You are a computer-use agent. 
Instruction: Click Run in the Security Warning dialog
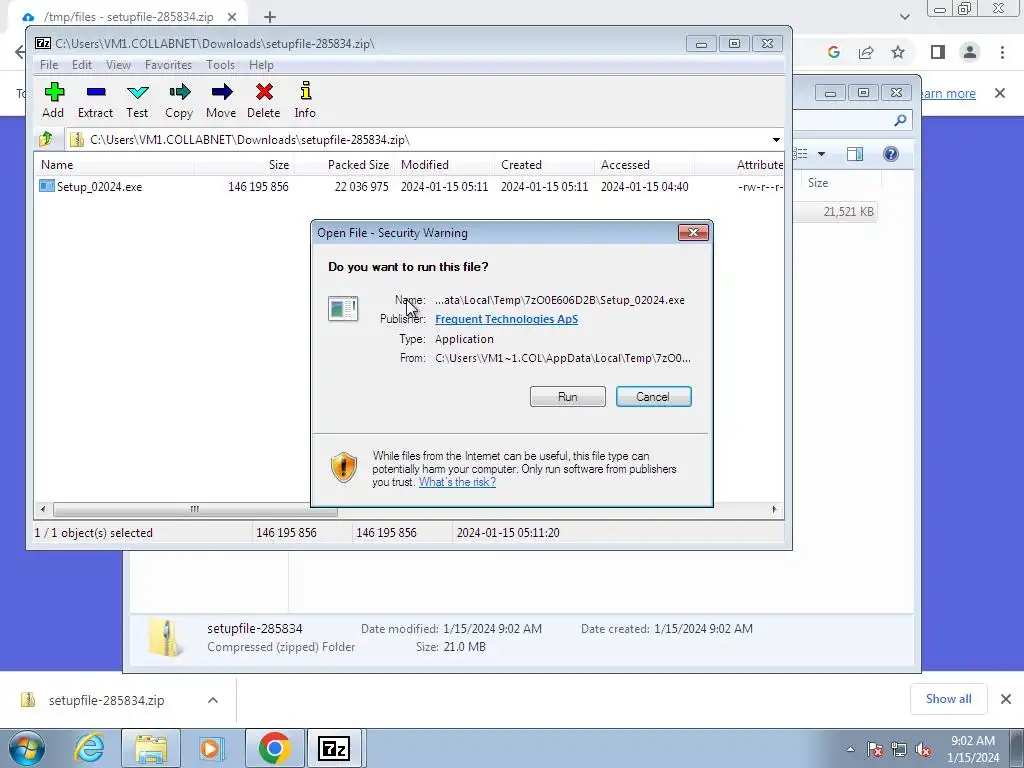[568, 396]
